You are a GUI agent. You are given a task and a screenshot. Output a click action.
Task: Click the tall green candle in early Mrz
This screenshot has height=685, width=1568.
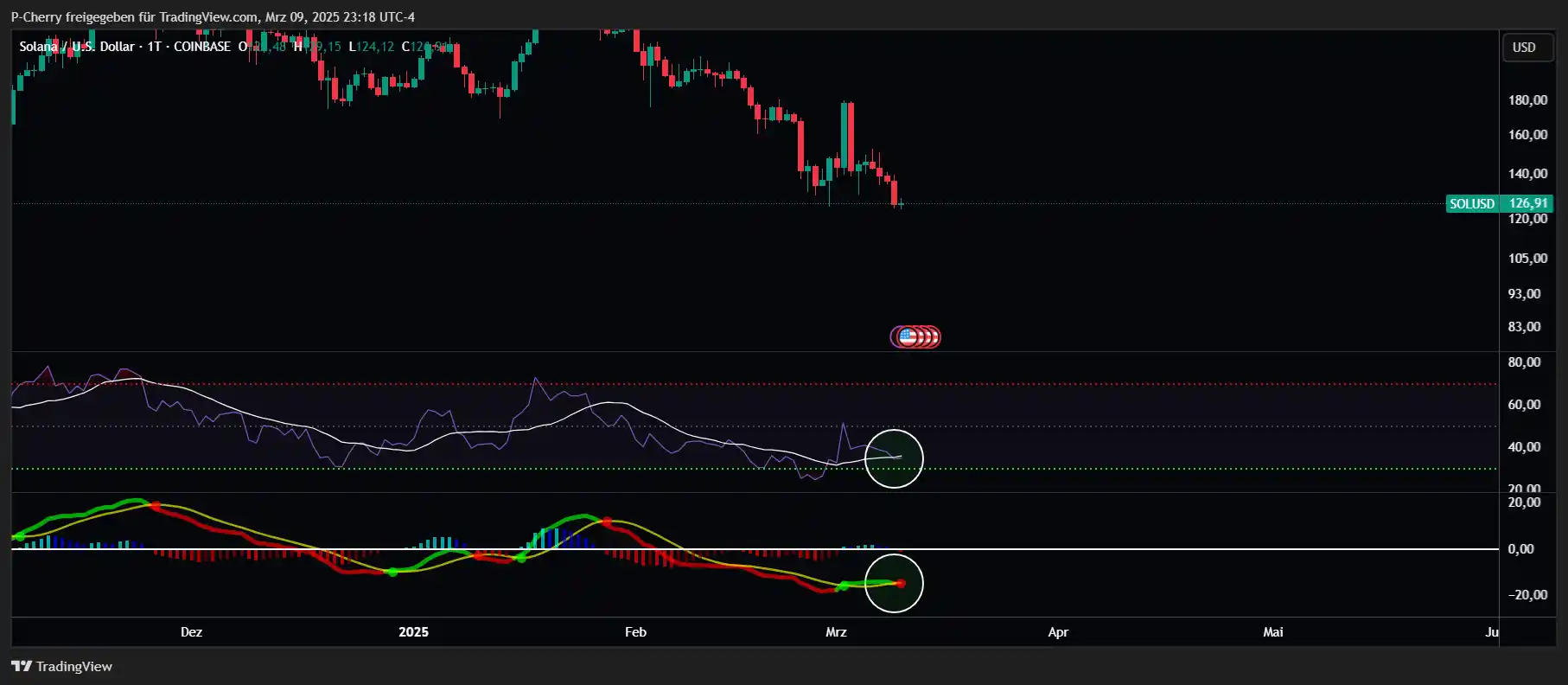click(x=845, y=136)
